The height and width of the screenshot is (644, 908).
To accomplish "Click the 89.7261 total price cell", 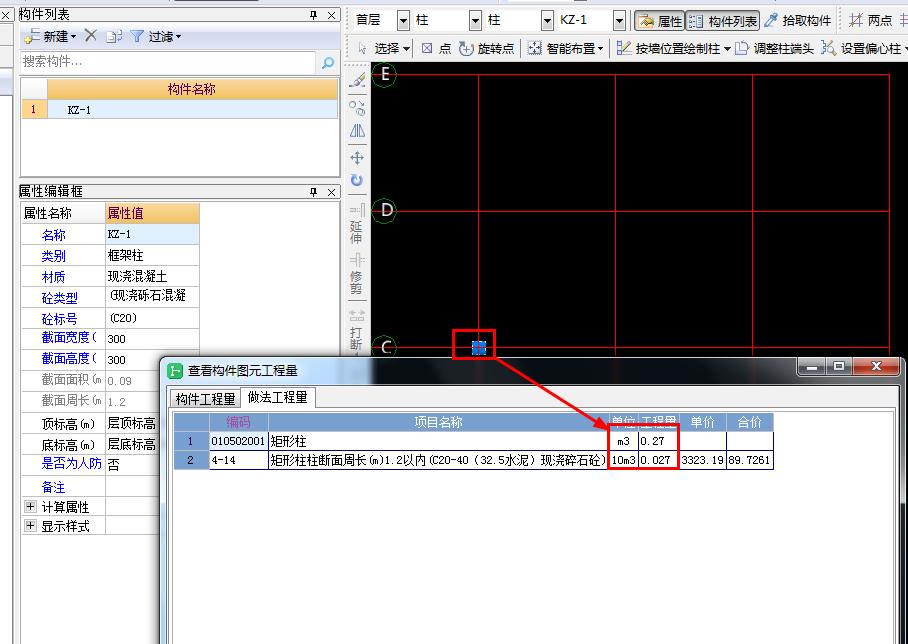I will coord(750,460).
